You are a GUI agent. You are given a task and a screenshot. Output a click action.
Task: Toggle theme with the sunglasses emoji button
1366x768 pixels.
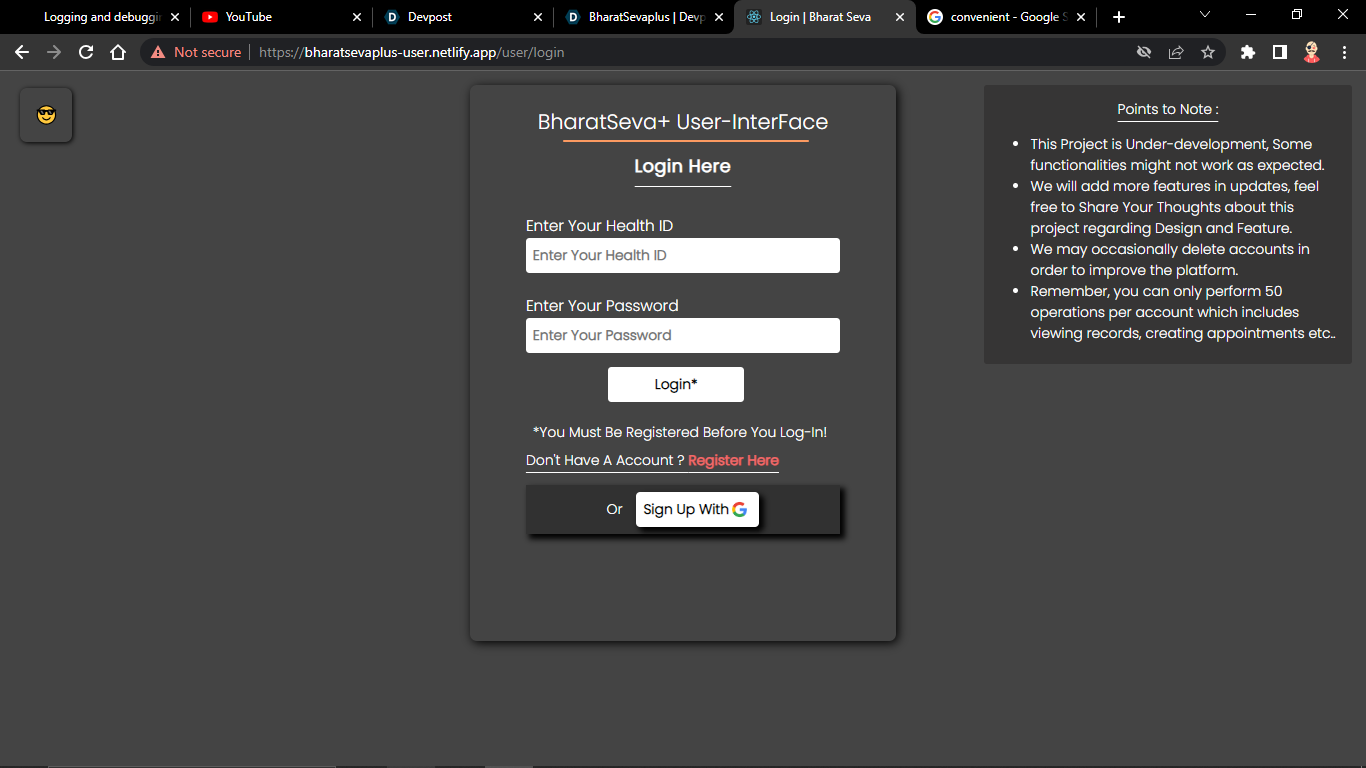(x=46, y=115)
